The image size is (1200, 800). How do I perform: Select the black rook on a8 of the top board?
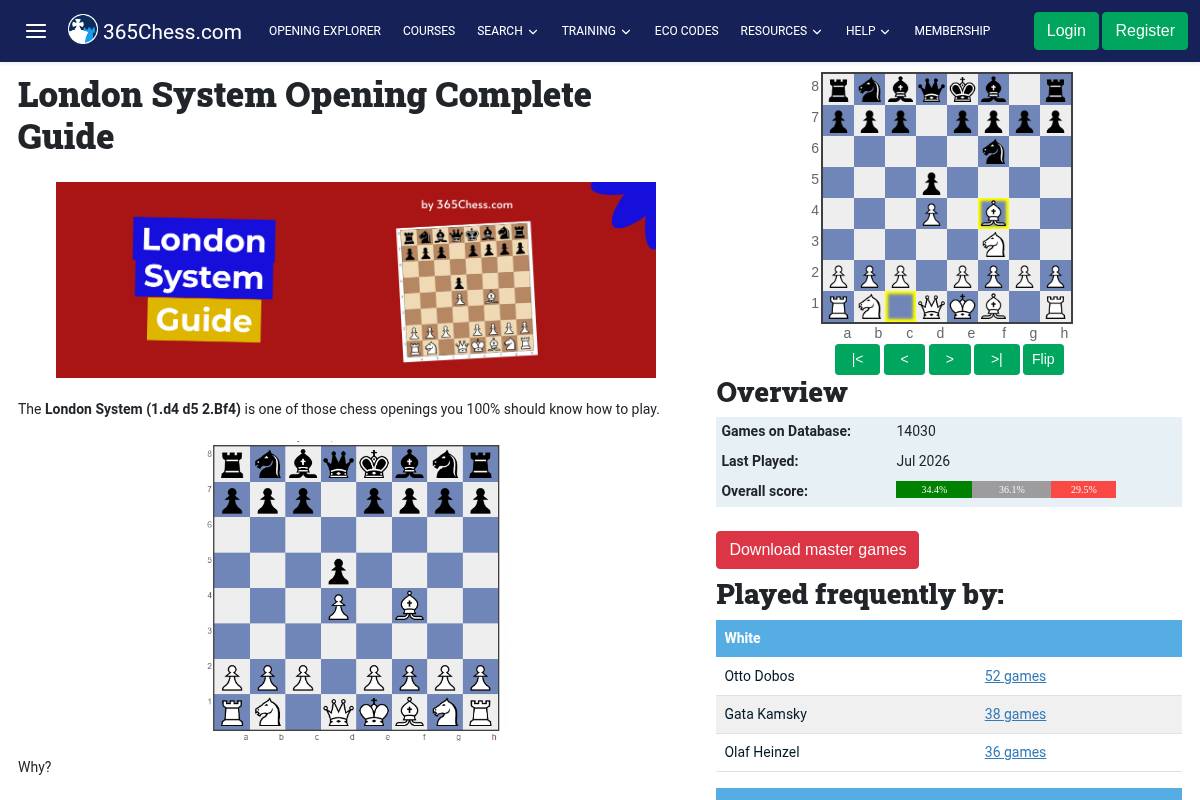pos(838,89)
